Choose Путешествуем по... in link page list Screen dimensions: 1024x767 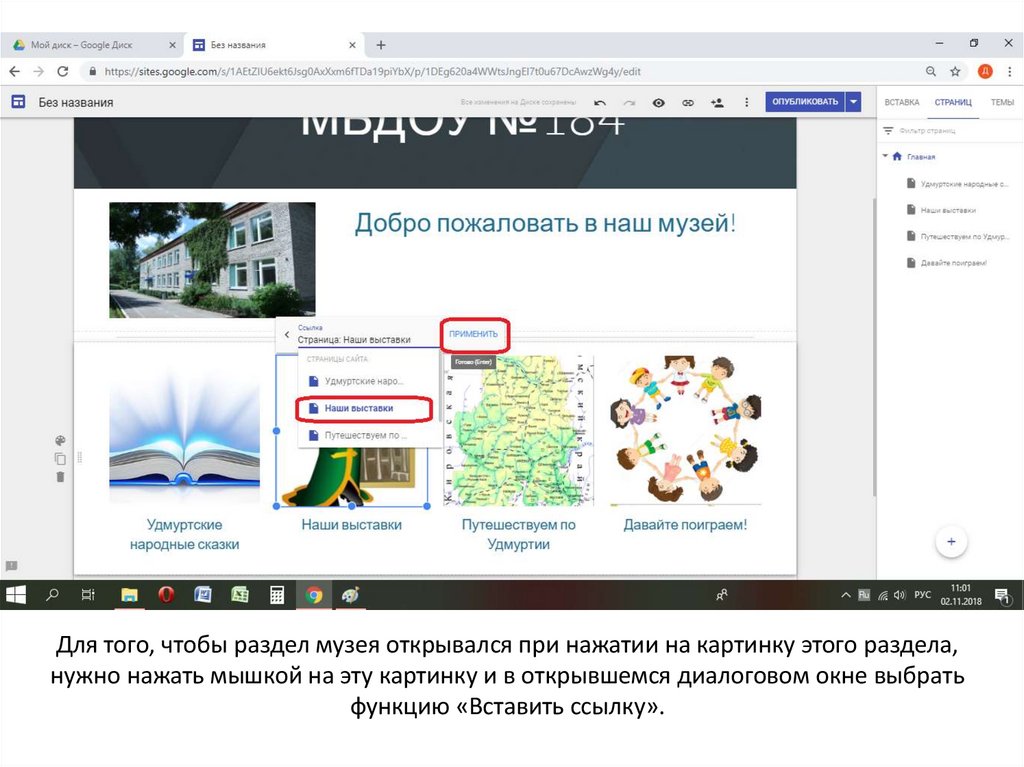tap(368, 435)
